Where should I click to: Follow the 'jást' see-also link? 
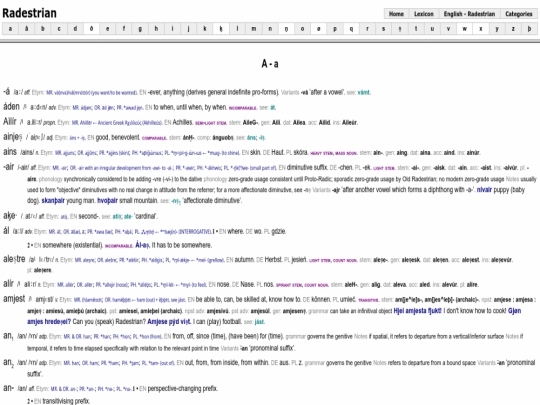point(259,322)
